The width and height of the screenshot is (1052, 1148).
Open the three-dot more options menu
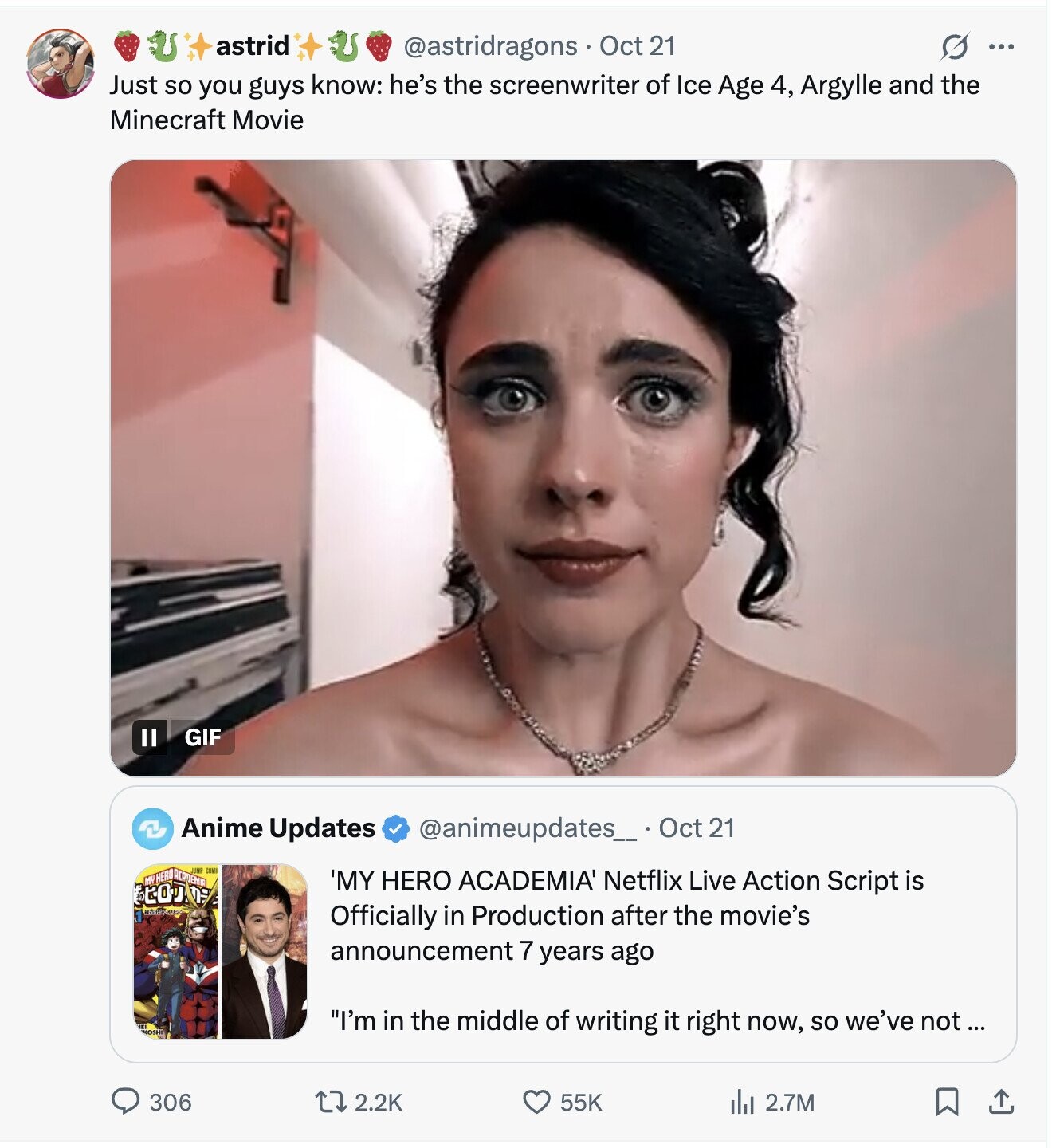tap(1001, 47)
